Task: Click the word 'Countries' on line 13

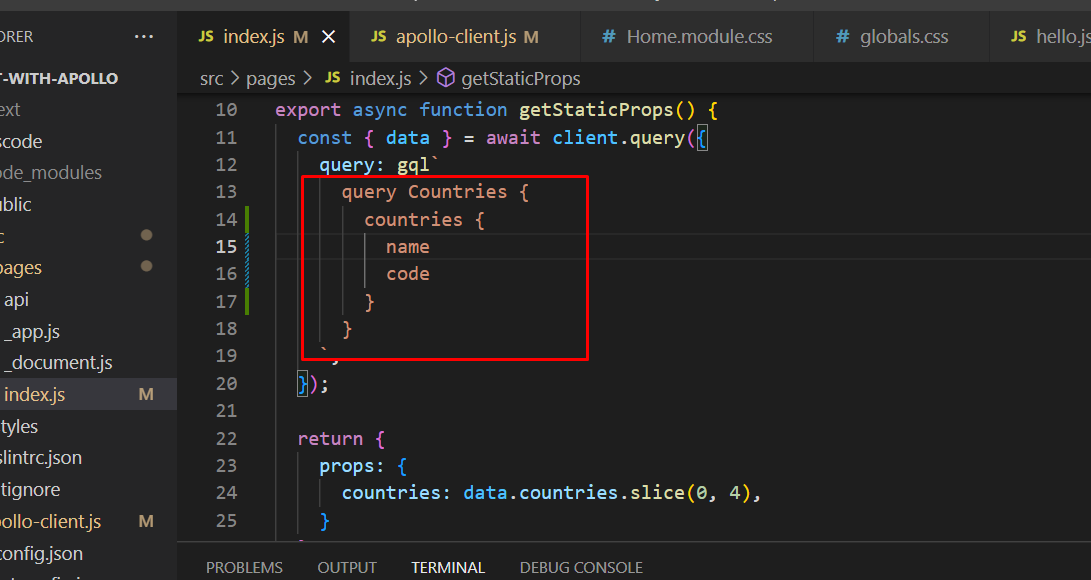Action: [457, 192]
